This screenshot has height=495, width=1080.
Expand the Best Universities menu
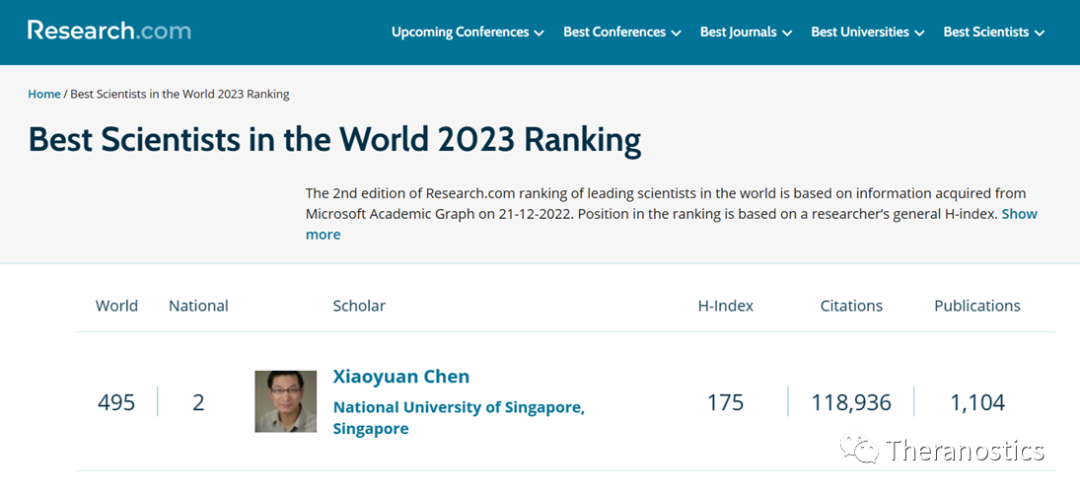click(x=867, y=32)
